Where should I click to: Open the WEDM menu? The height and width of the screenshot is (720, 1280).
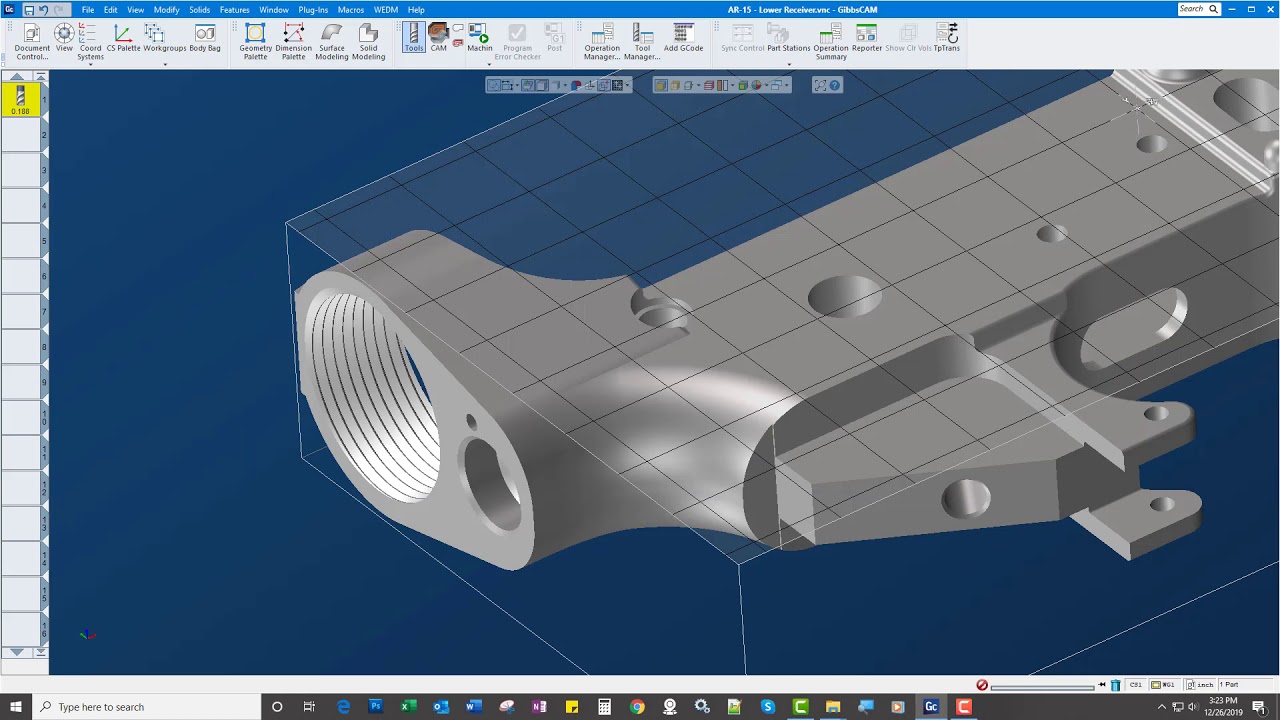[x=386, y=10]
